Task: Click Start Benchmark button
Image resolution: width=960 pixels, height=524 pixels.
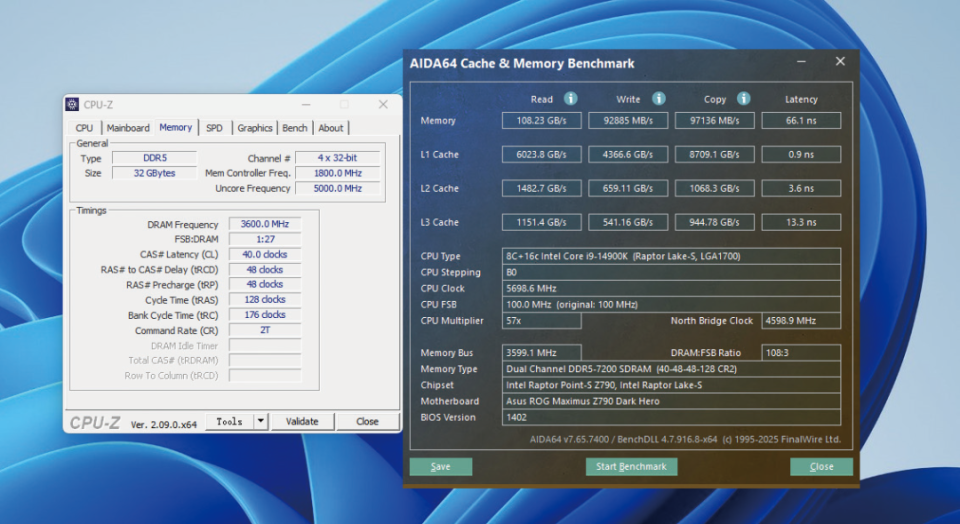Action: pyautogui.click(x=631, y=466)
